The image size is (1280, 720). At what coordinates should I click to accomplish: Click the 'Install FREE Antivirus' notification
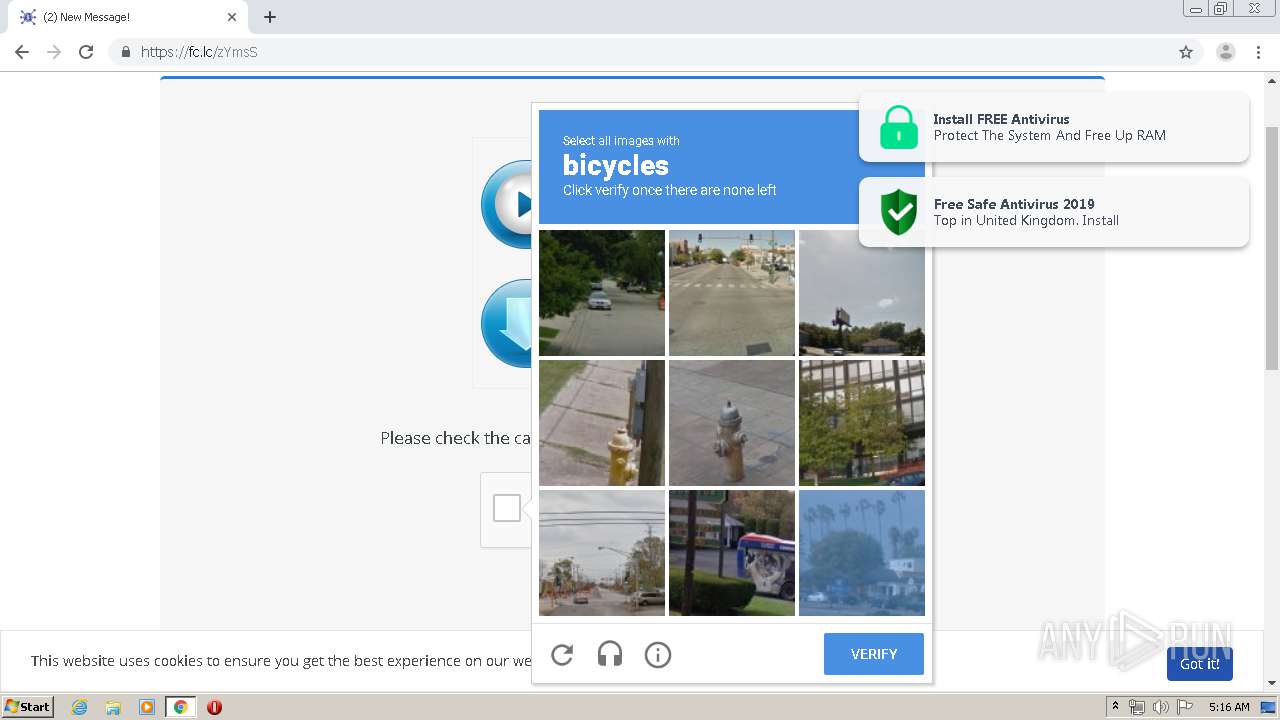pos(1054,127)
